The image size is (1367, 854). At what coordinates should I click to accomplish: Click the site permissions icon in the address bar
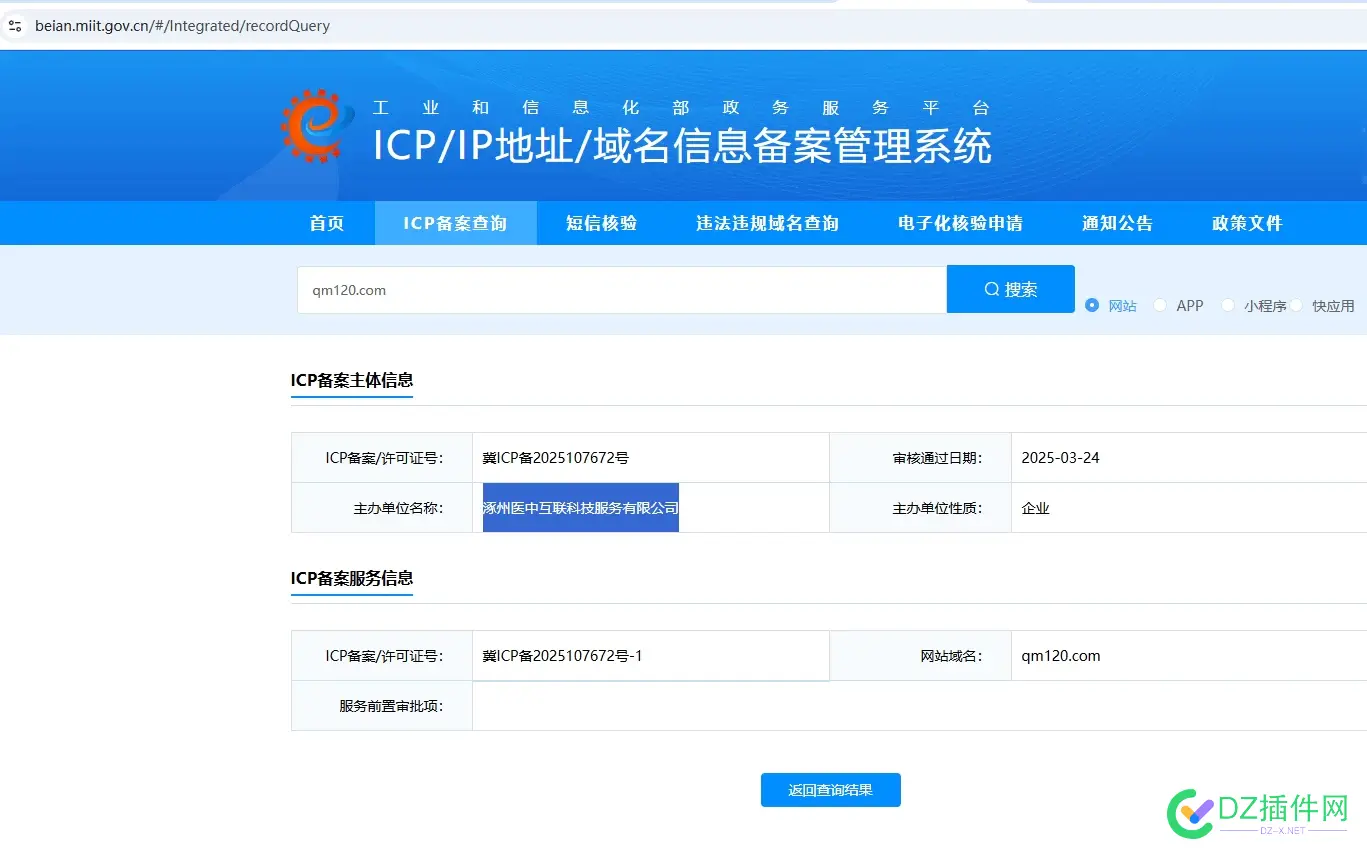click(x=15, y=26)
